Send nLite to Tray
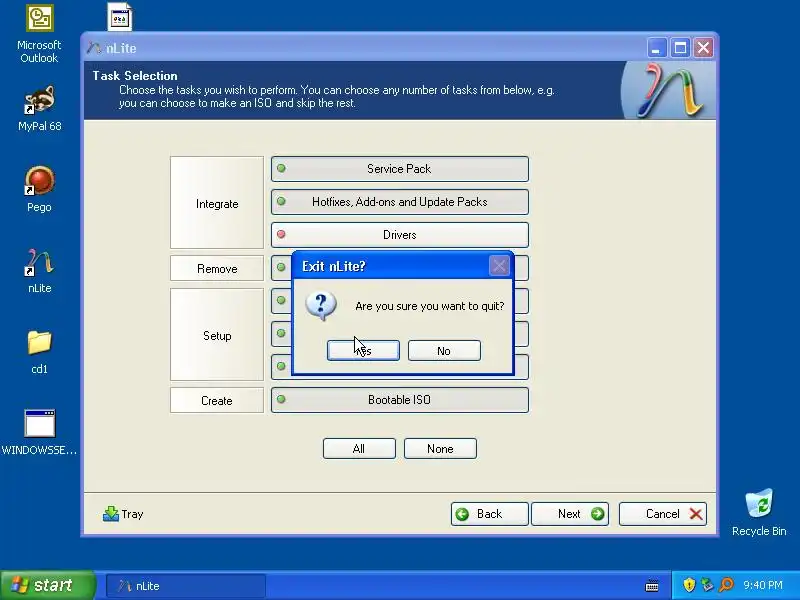Viewport: 800px width, 600px height. coord(123,514)
